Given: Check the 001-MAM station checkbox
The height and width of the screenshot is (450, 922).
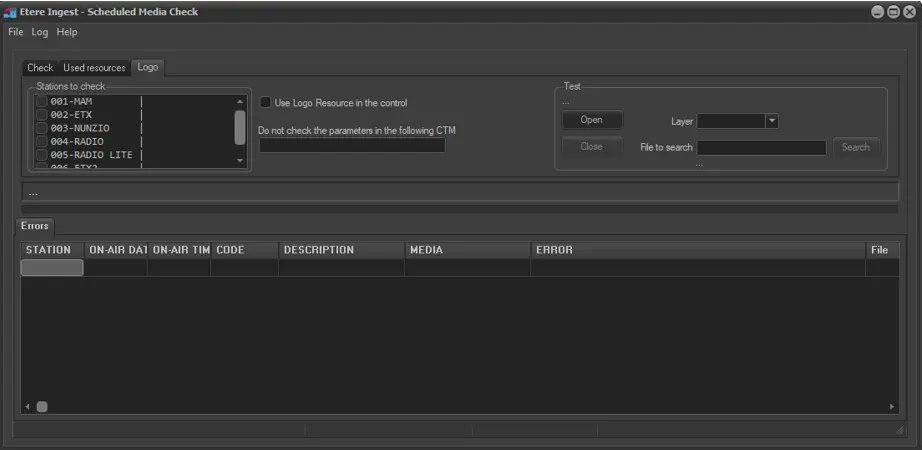Looking at the screenshot, I should tap(41, 101).
